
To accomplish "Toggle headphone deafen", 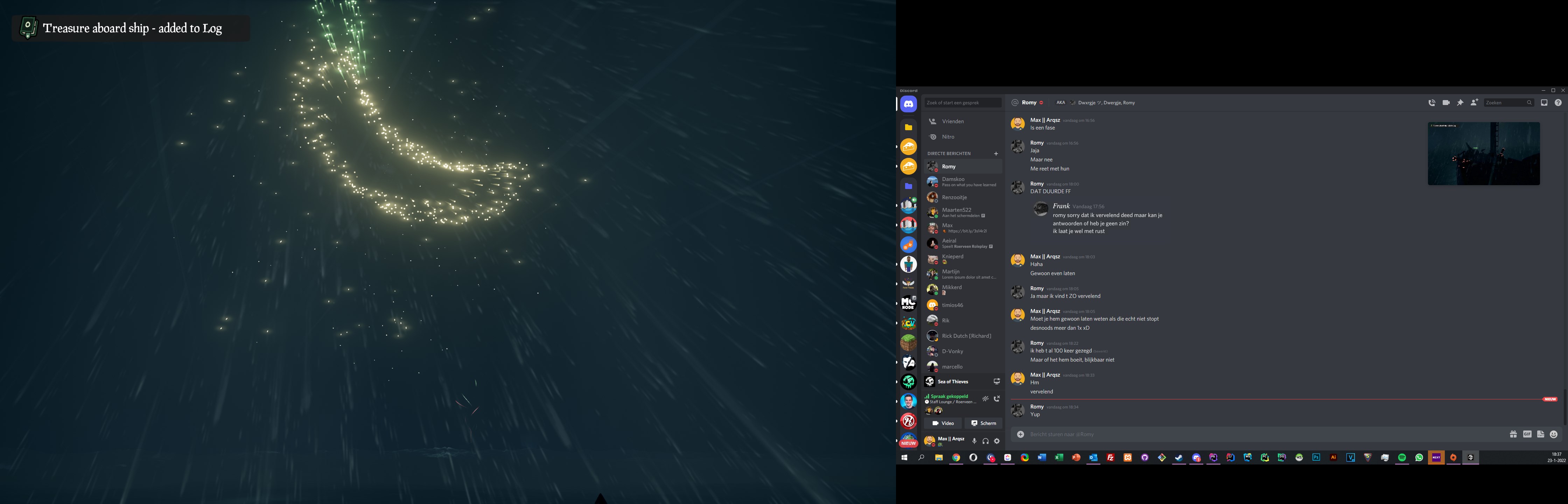I will 985,441.
